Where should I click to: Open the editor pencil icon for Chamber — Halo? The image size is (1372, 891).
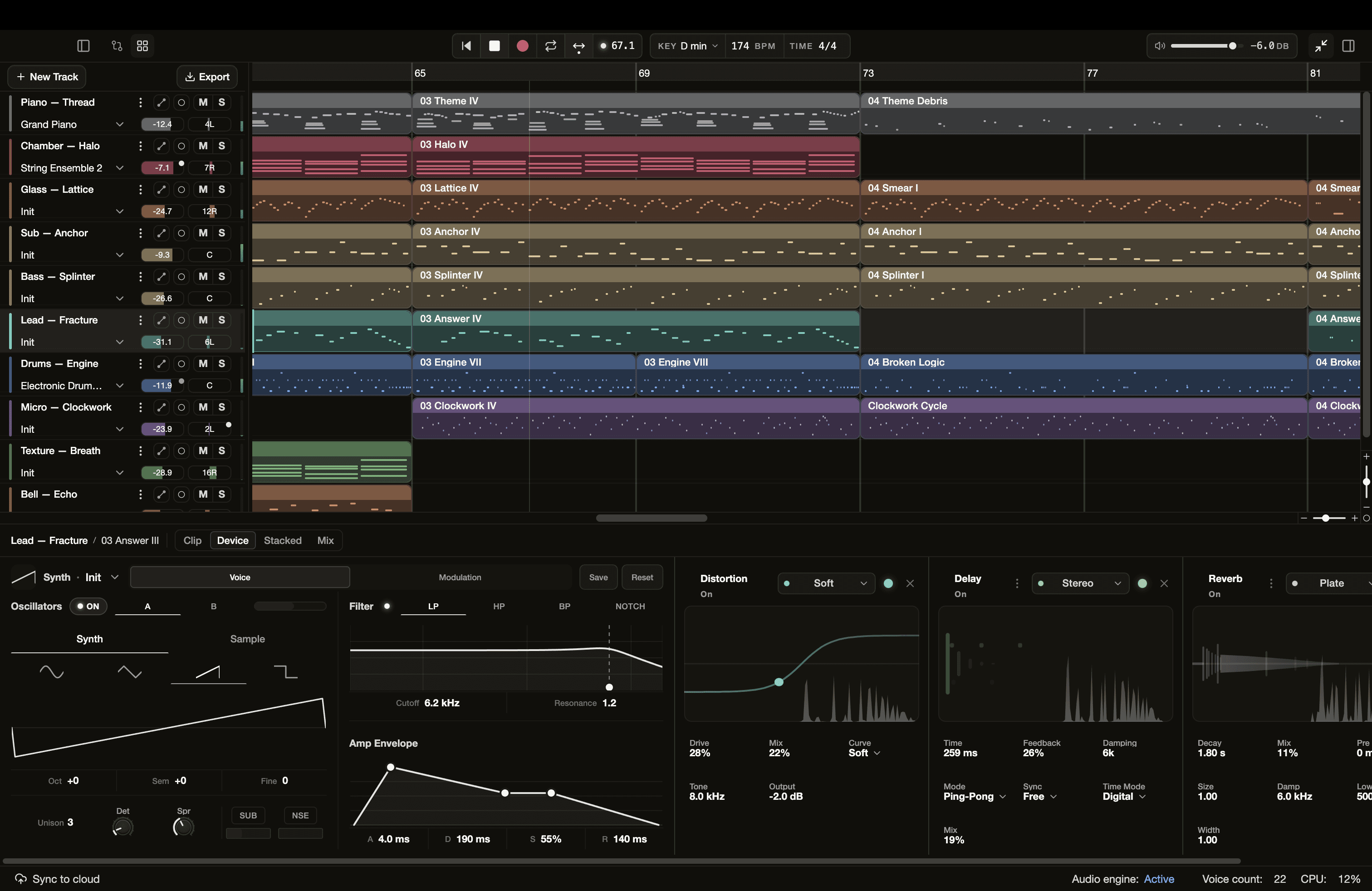pos(162,146)
